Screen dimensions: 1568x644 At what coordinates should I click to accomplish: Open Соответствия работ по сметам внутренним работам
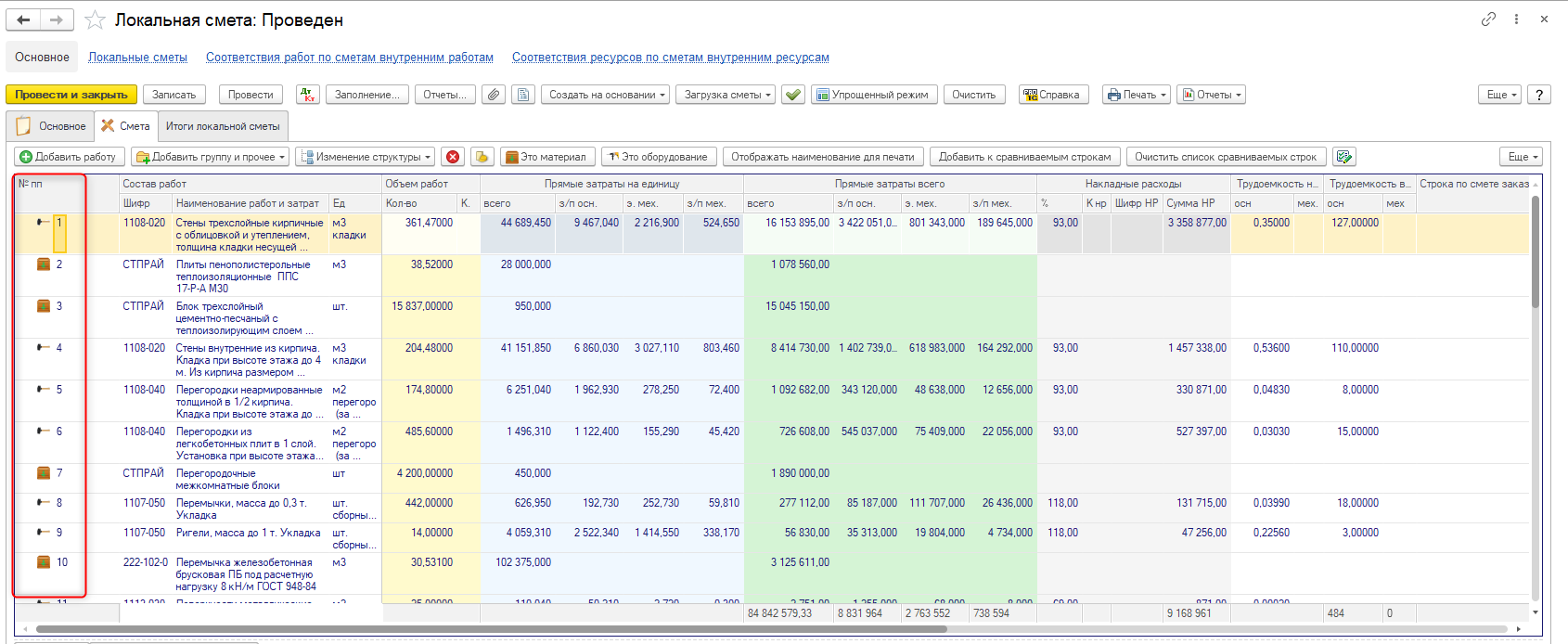point(350,58)
